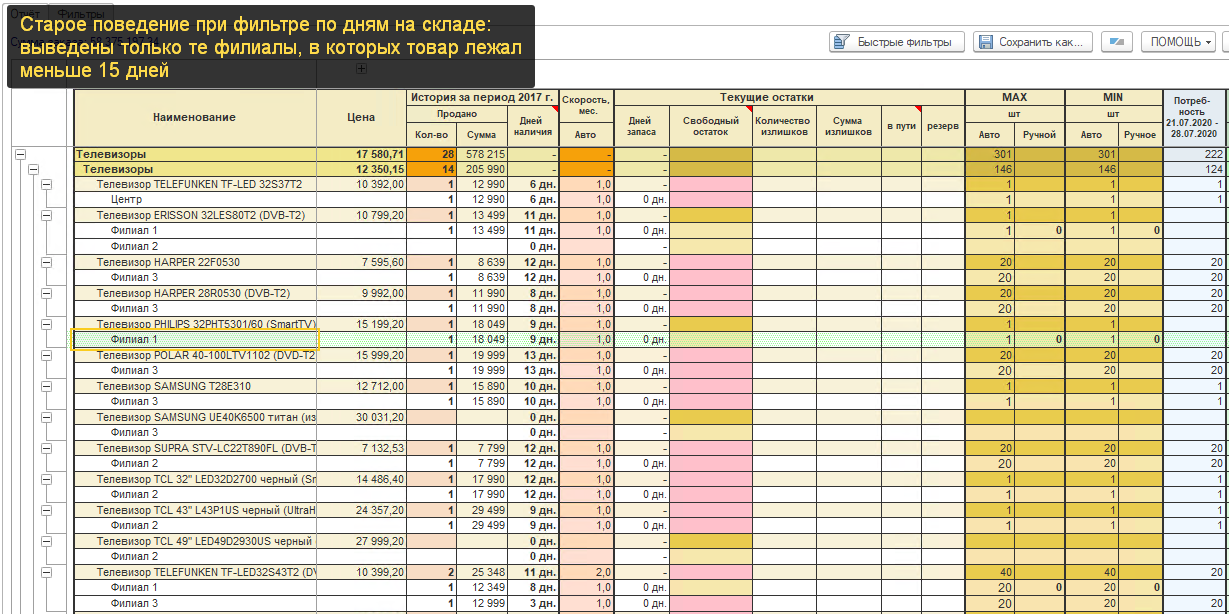Screen dimensions: 1229x614
Task: Collapse Телевизор SUPRA STV-LC22T890FL row
Action: 46,448
